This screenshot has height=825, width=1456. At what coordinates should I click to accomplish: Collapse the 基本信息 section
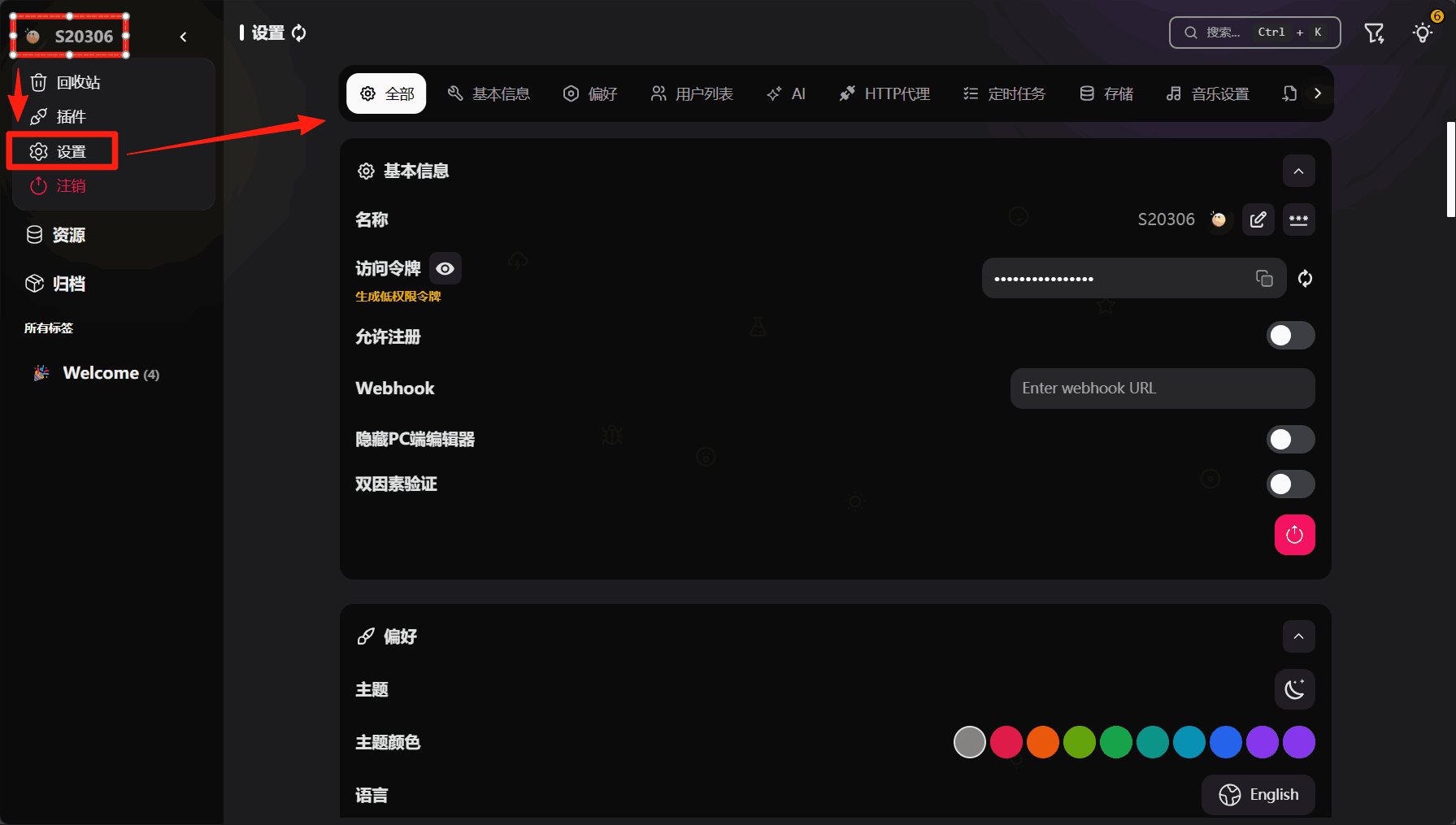(1298, 172)
